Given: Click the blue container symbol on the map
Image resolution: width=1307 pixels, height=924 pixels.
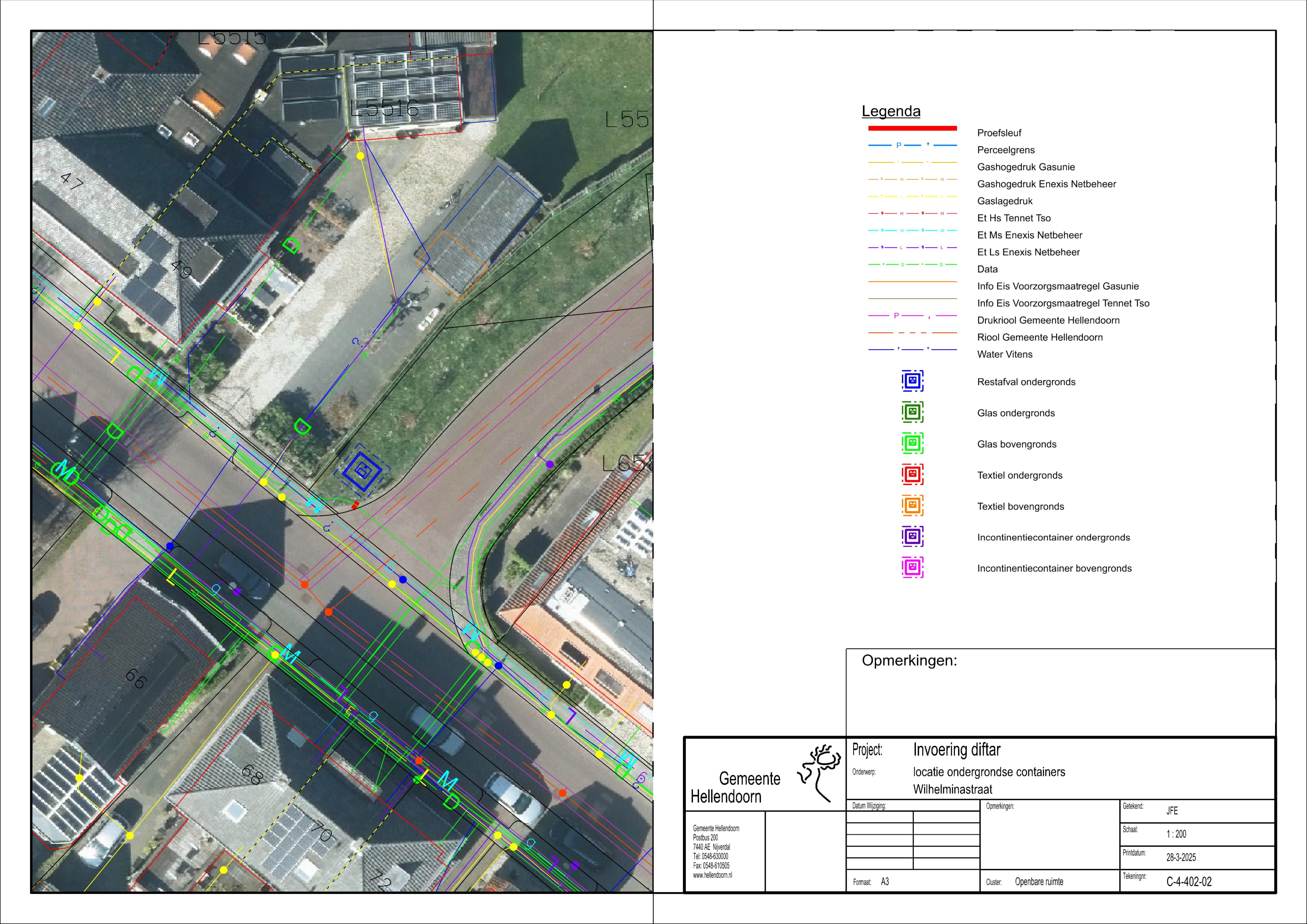Looking at the screenshot, I should (362, 471).
